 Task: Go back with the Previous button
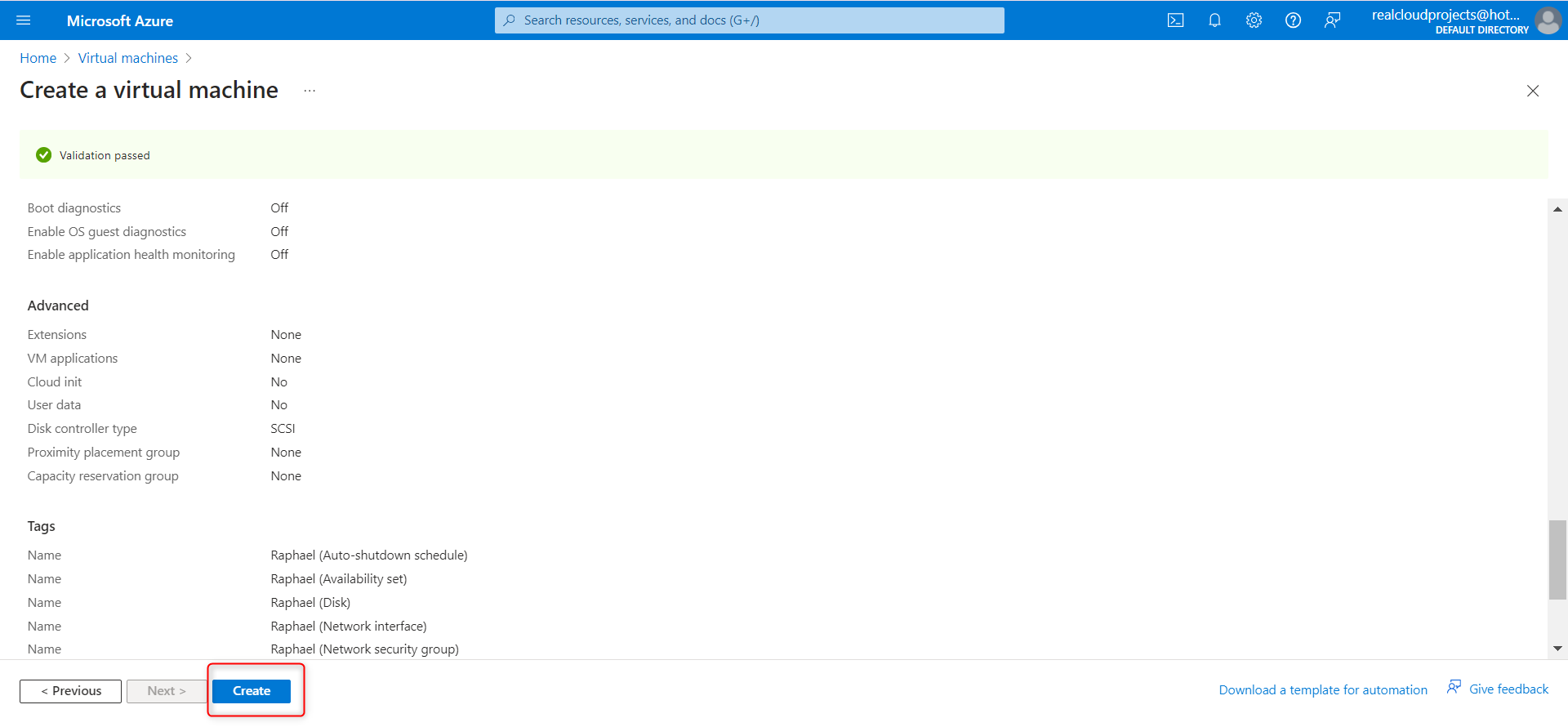coord(71,691)
